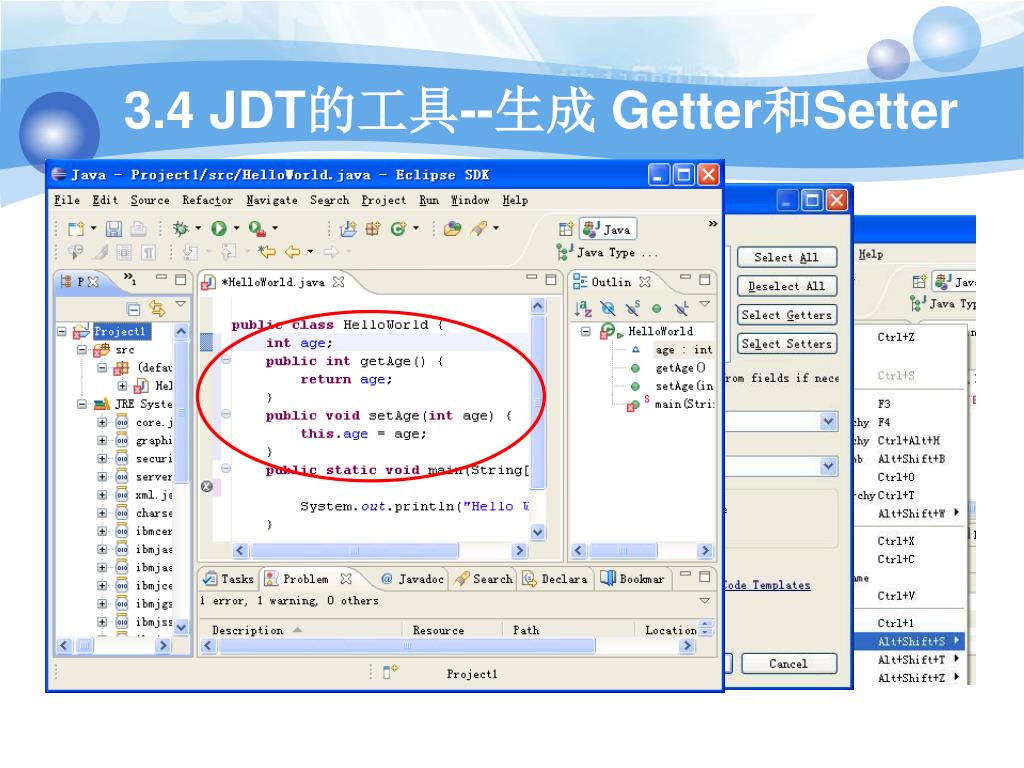Select the Java perspective button
Viewport: 1024px width, 768px height.
click(x=607, y=229)
